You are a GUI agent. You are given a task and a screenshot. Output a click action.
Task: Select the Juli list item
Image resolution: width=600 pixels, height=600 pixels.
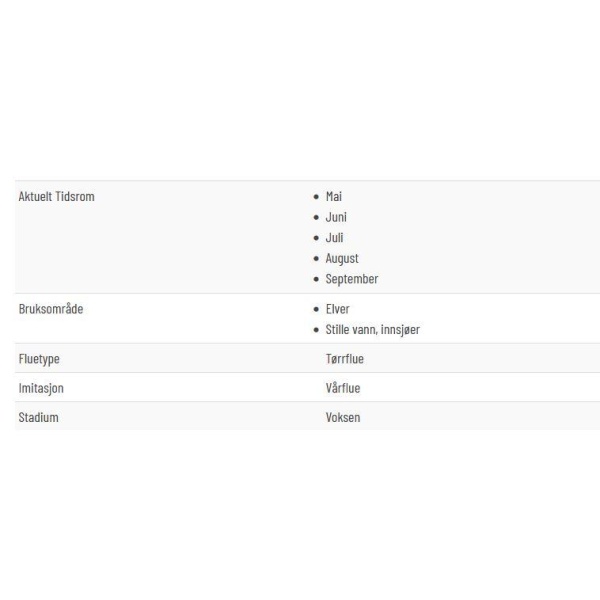pos(334,238)
